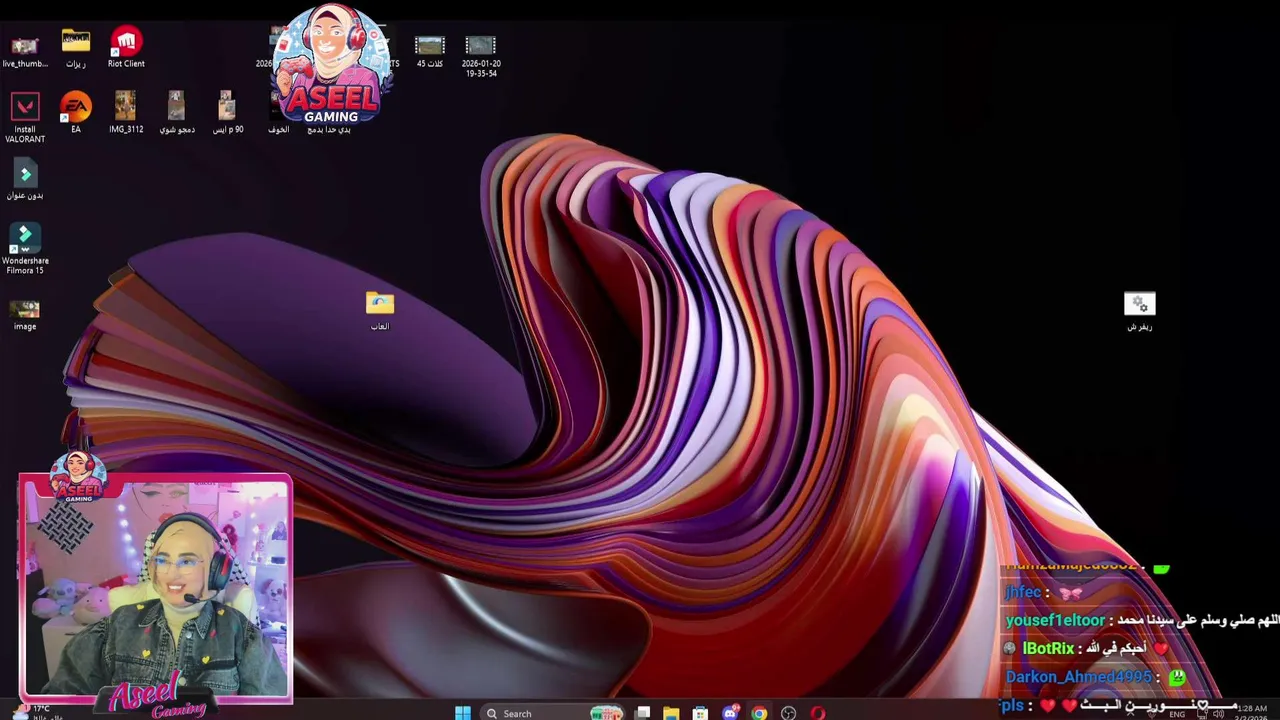Select the yellow folder labeled ريزات
Screen dimensions: 1280x720
76,48
